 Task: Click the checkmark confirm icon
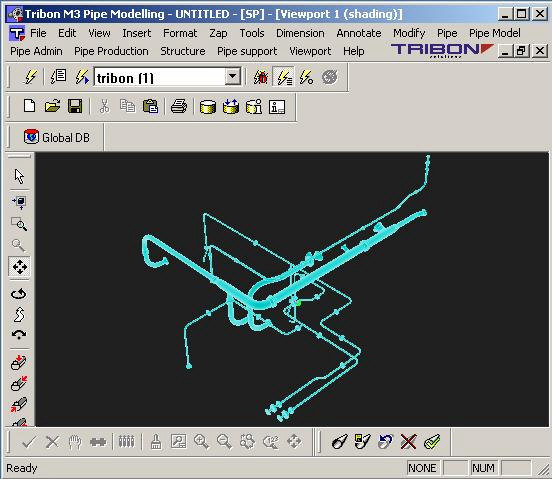(x=29, y=441)
